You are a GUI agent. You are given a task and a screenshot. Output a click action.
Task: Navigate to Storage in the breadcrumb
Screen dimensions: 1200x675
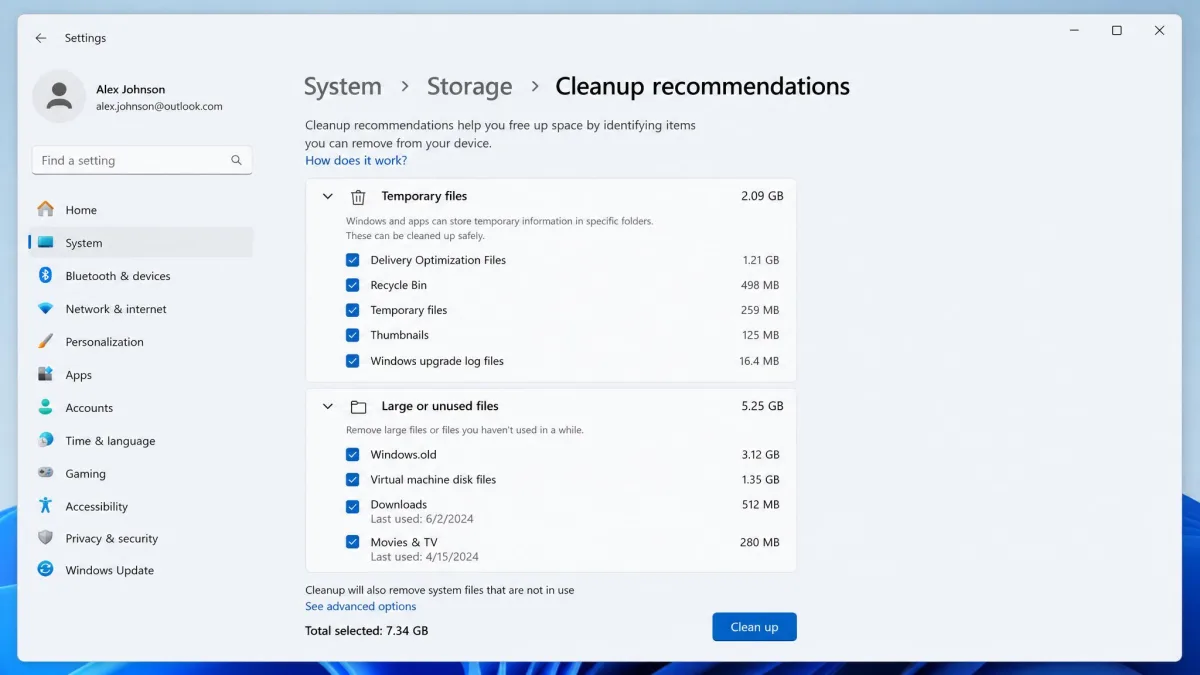pos(469,87)
